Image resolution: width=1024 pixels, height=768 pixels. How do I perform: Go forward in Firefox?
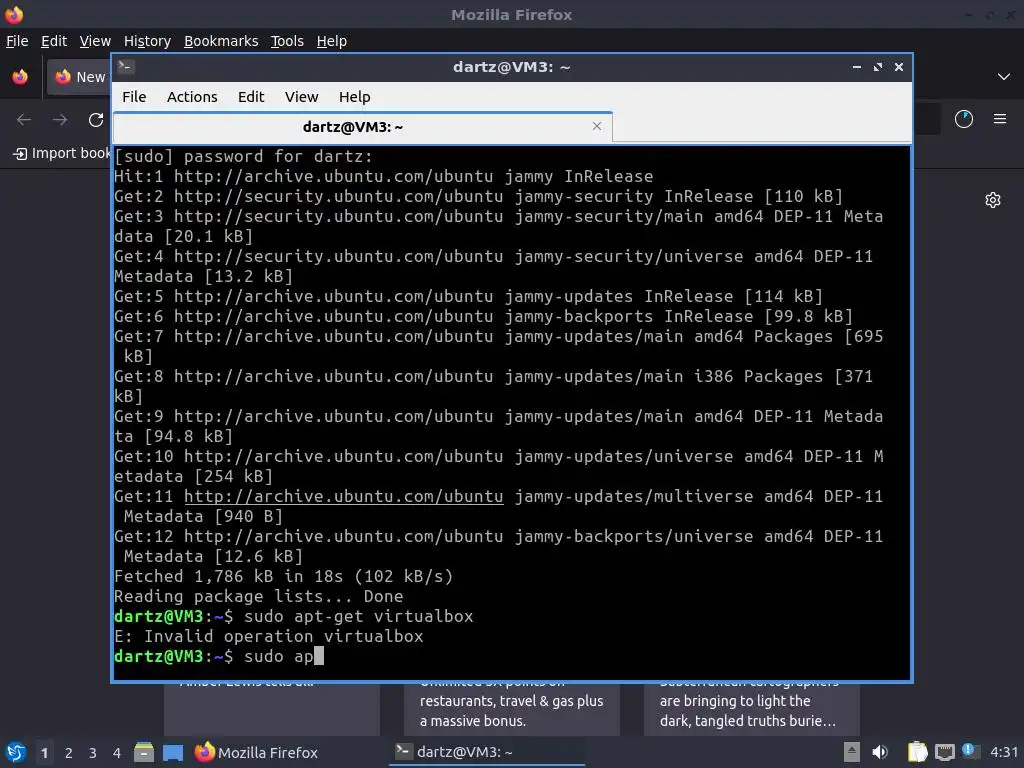coord(60,120)
